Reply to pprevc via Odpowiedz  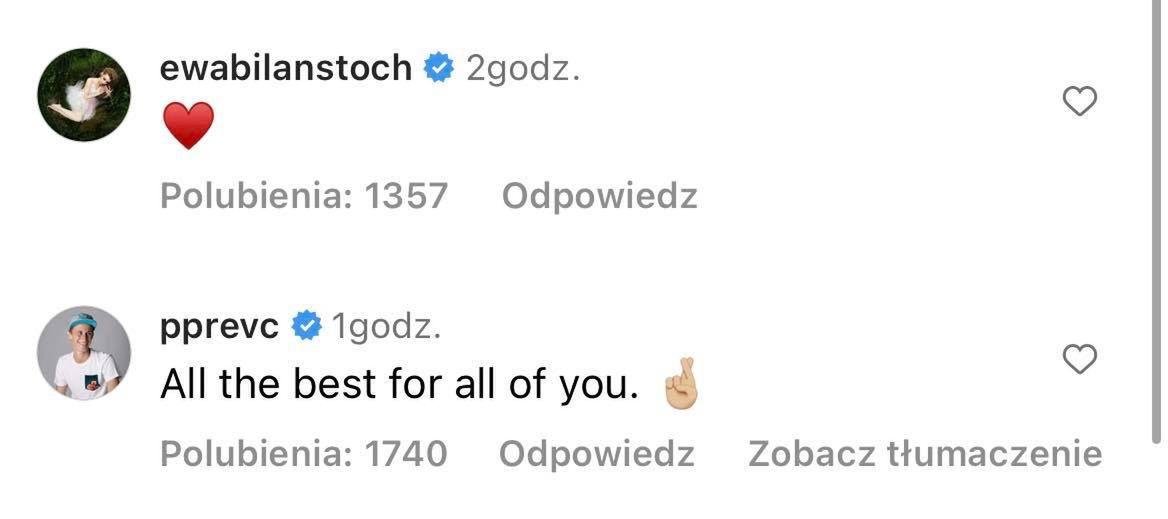(596, 454)
